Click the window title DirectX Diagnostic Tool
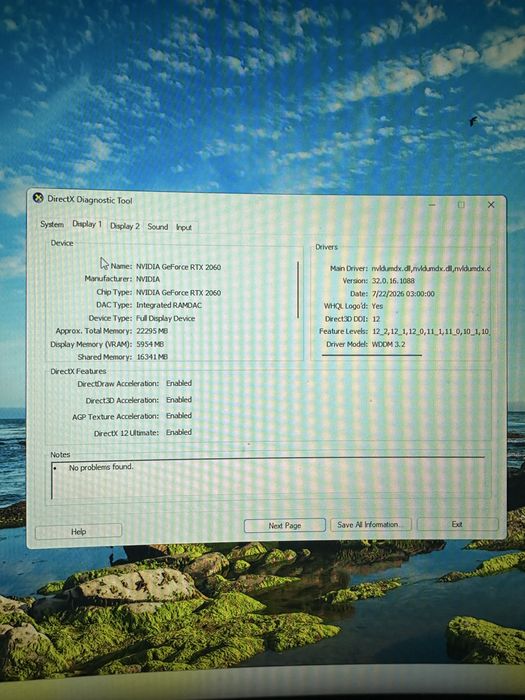The image size is (525, 700). coord(90,200)
